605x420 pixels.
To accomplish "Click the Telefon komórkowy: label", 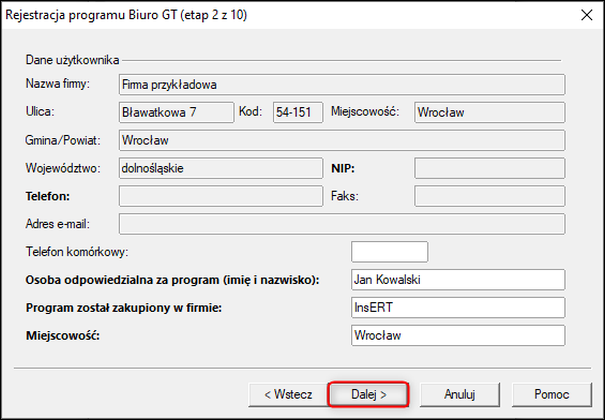I will pos(77,252).
